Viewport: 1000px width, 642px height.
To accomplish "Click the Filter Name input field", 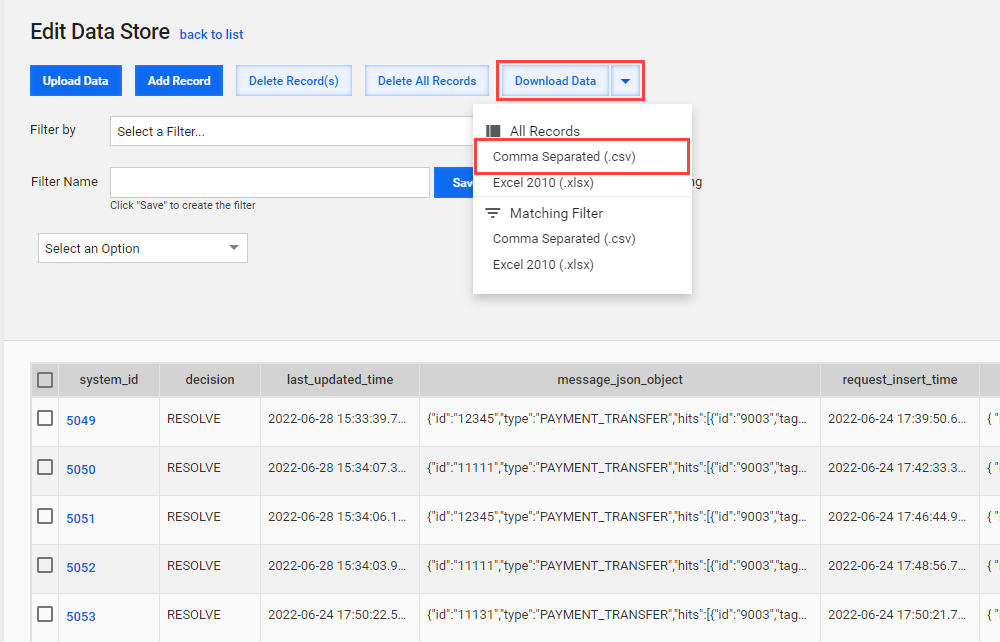I will (270, 182).
